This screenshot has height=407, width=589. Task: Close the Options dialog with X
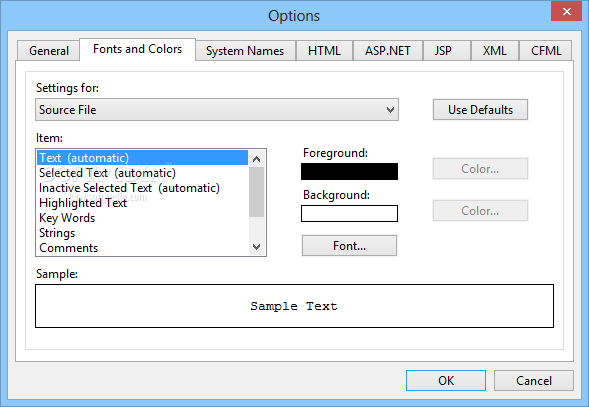(566, 11)
